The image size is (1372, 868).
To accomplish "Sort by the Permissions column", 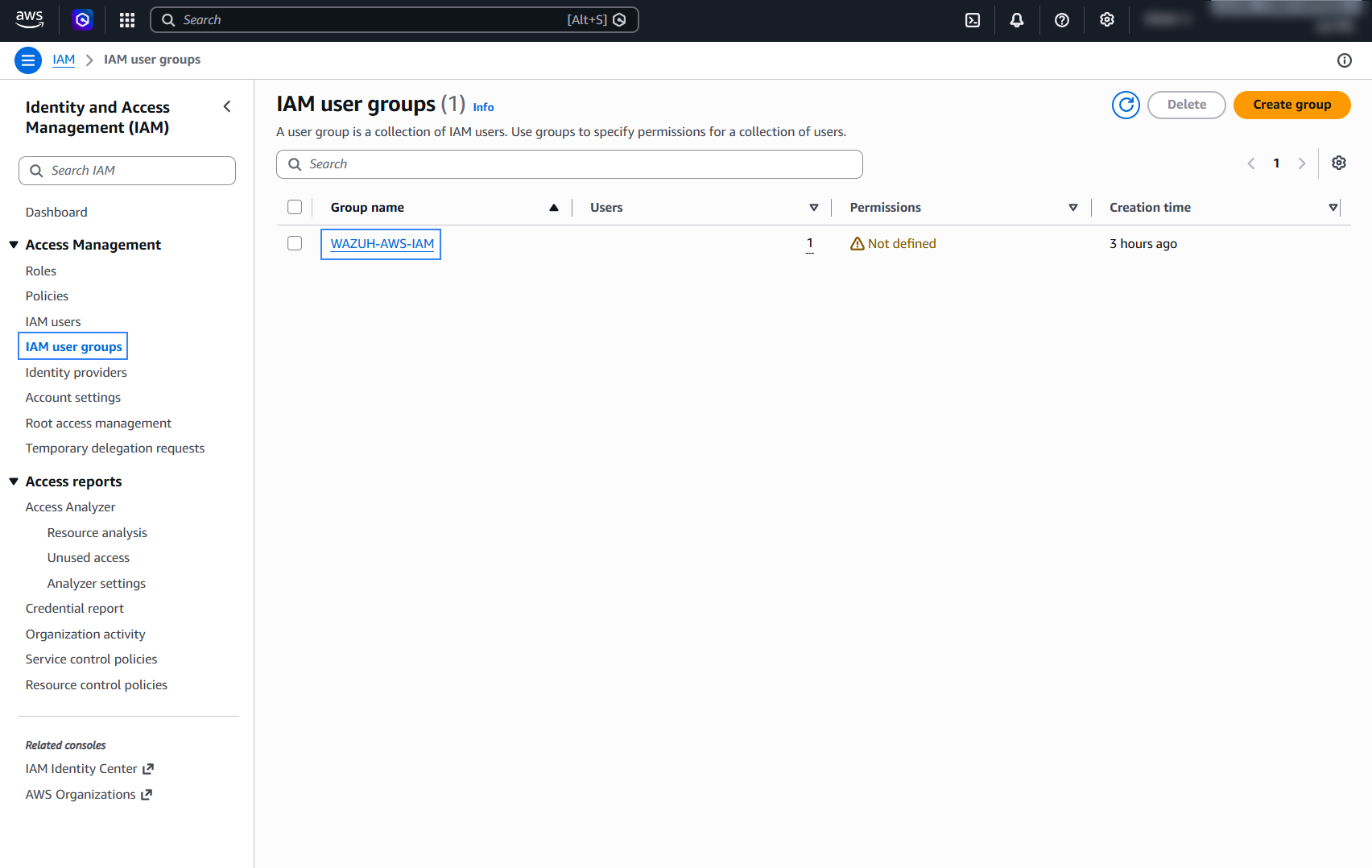I will pyautogui.click(x=1073, y=208).
